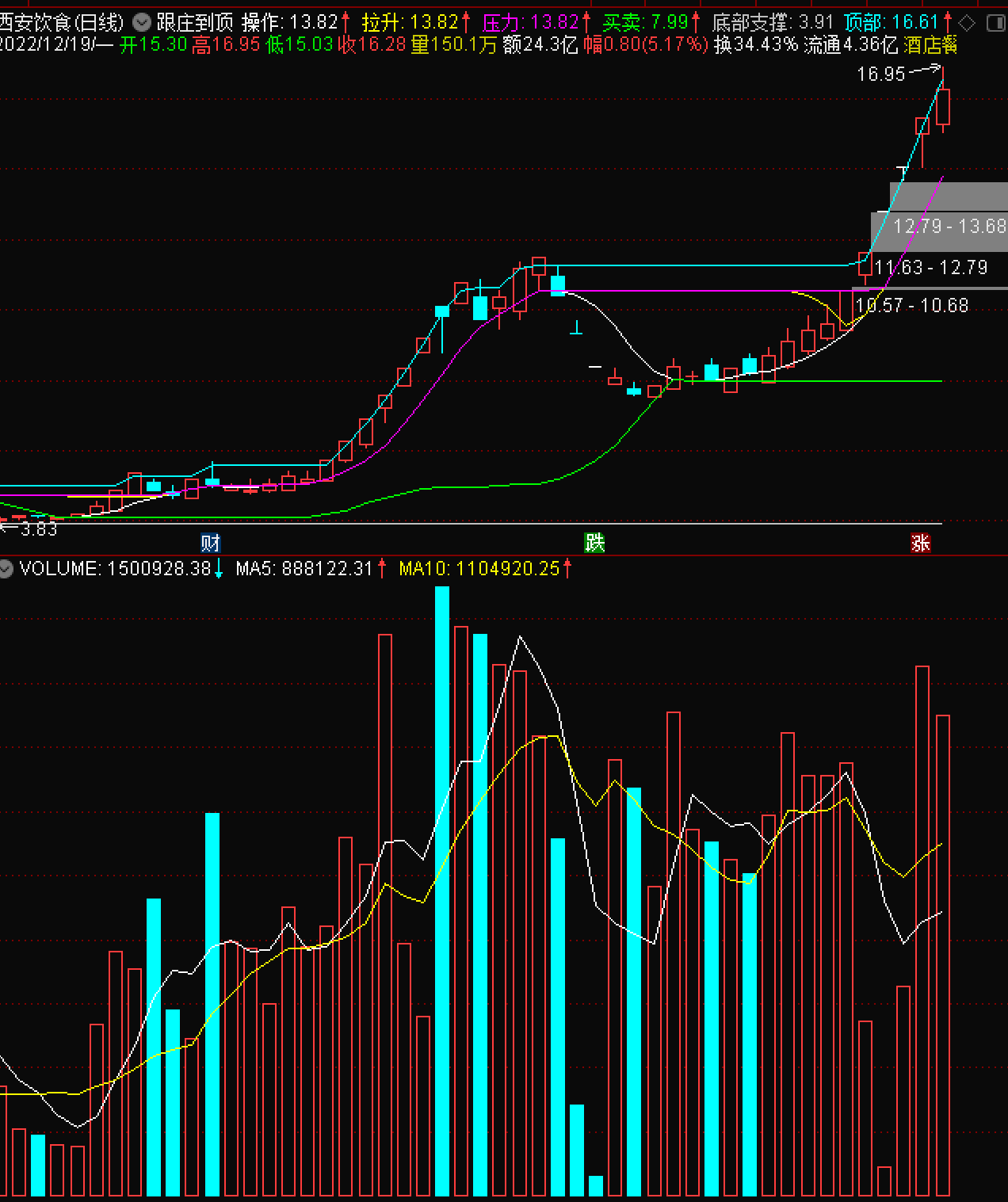Toggle the side panel icon at the top right
The height and width of the screenshot is (1202, 1008).
point(996,22)
